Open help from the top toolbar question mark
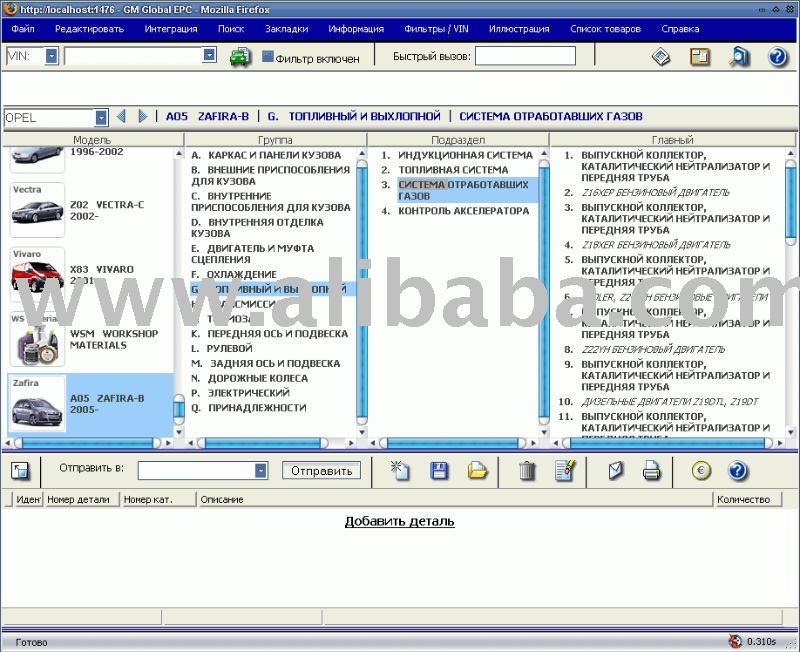 click(x=778, y=56)
